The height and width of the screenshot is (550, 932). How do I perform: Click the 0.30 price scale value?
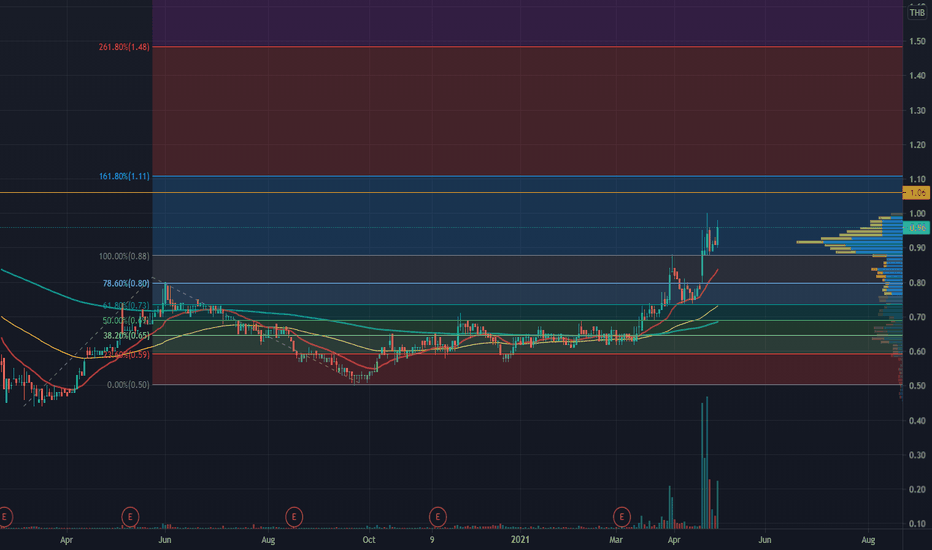pos(917,455)
